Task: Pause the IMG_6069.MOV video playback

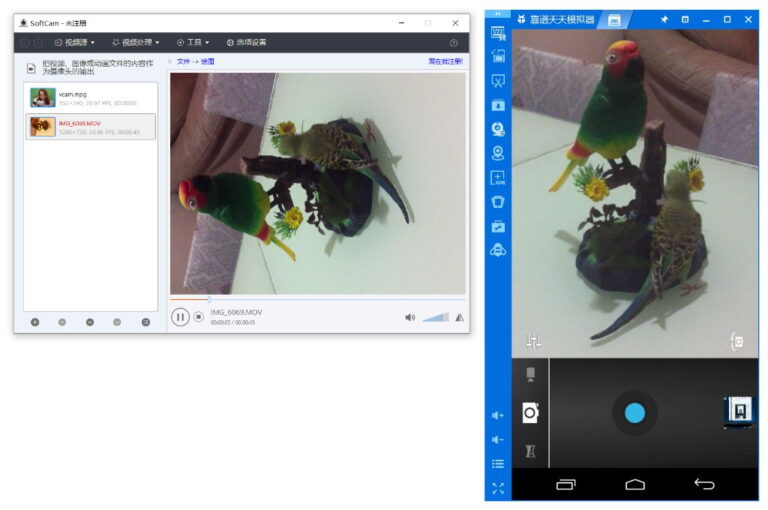Action: pos(180,317)
